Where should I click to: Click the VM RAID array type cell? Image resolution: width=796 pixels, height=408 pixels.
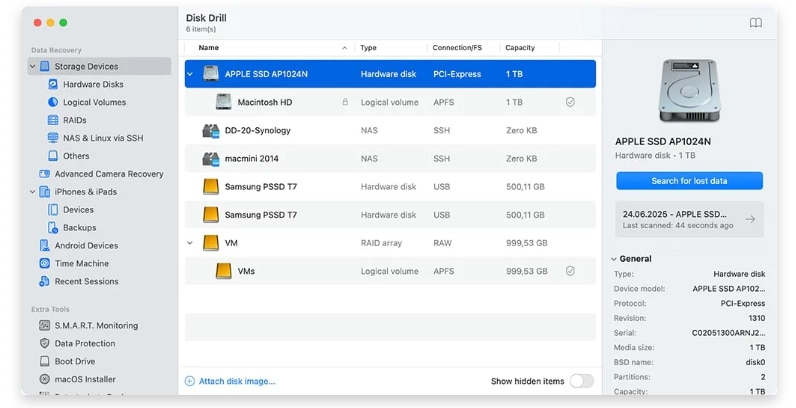click(381, 243)
